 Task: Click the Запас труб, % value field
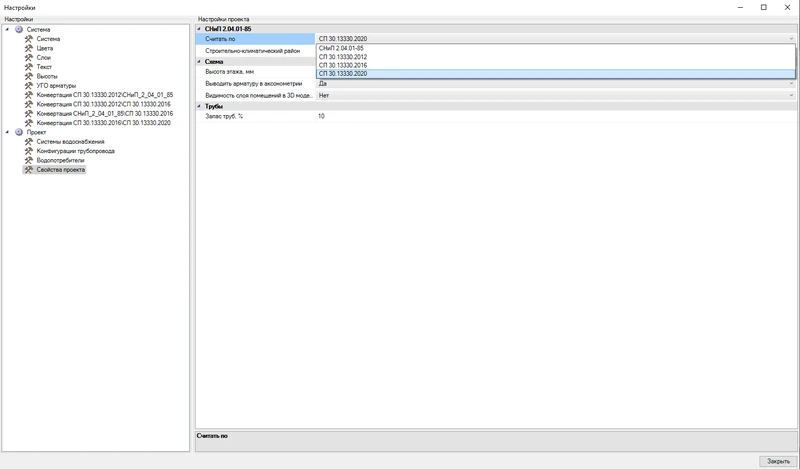(550, 116)
